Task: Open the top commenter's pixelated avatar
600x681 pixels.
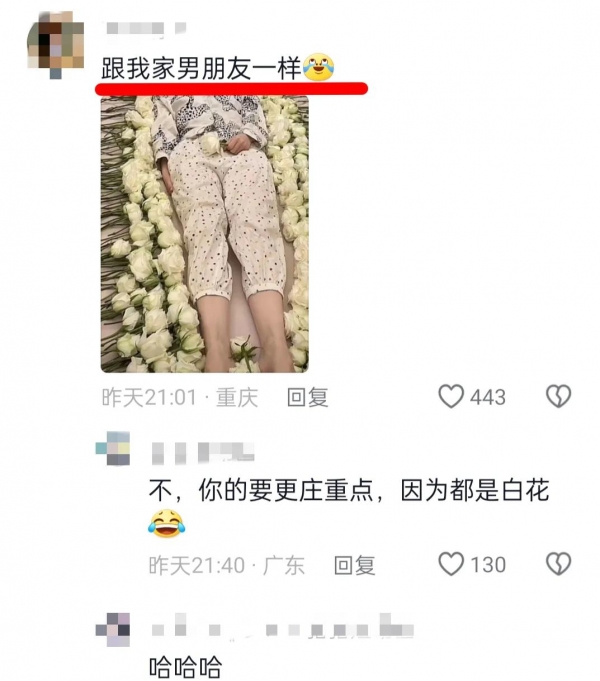Action: pos(55,45)
